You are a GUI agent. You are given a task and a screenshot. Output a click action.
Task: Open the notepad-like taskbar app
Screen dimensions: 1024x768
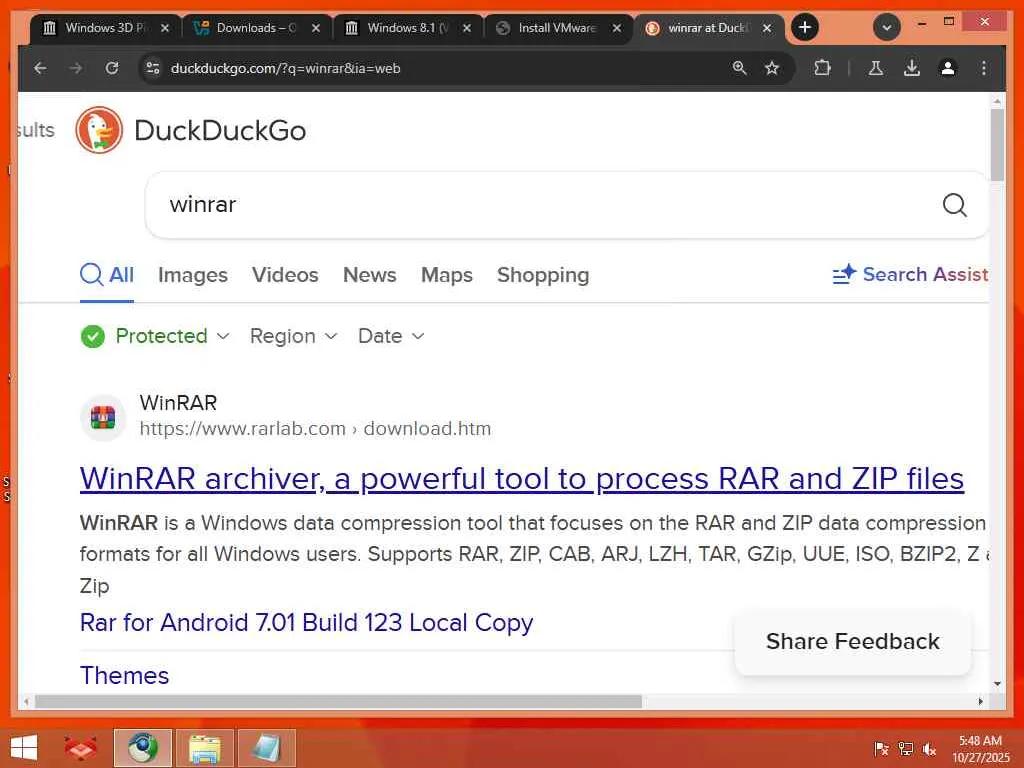(x=266, y=748)
